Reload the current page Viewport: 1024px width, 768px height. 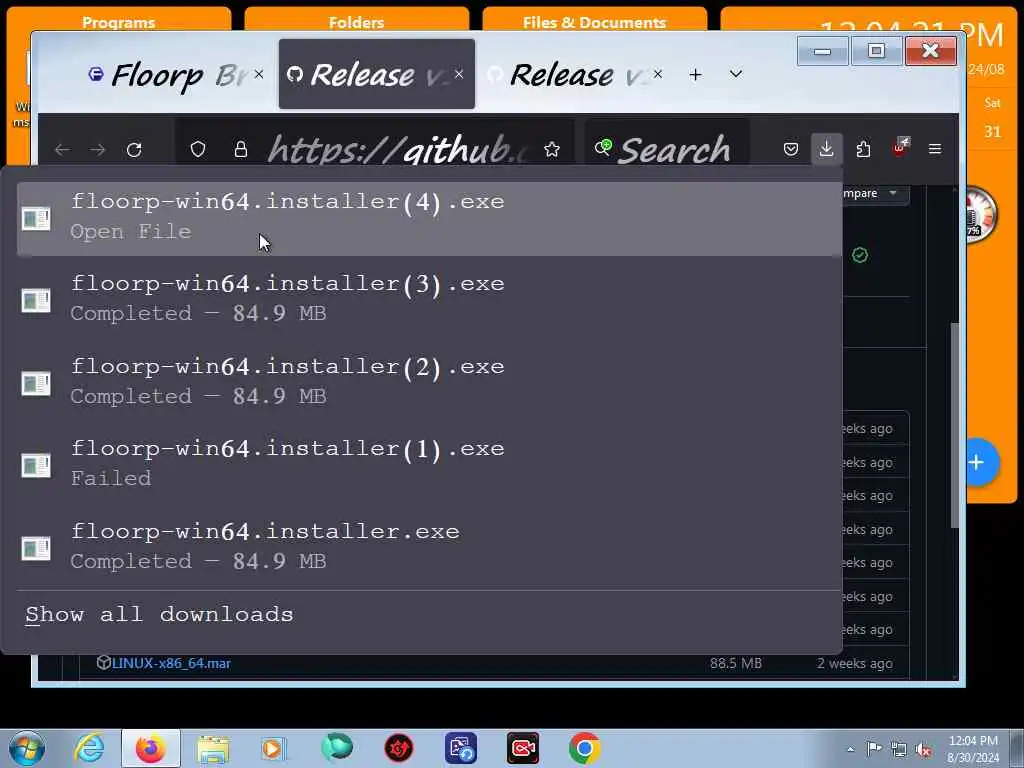(134, 150)
